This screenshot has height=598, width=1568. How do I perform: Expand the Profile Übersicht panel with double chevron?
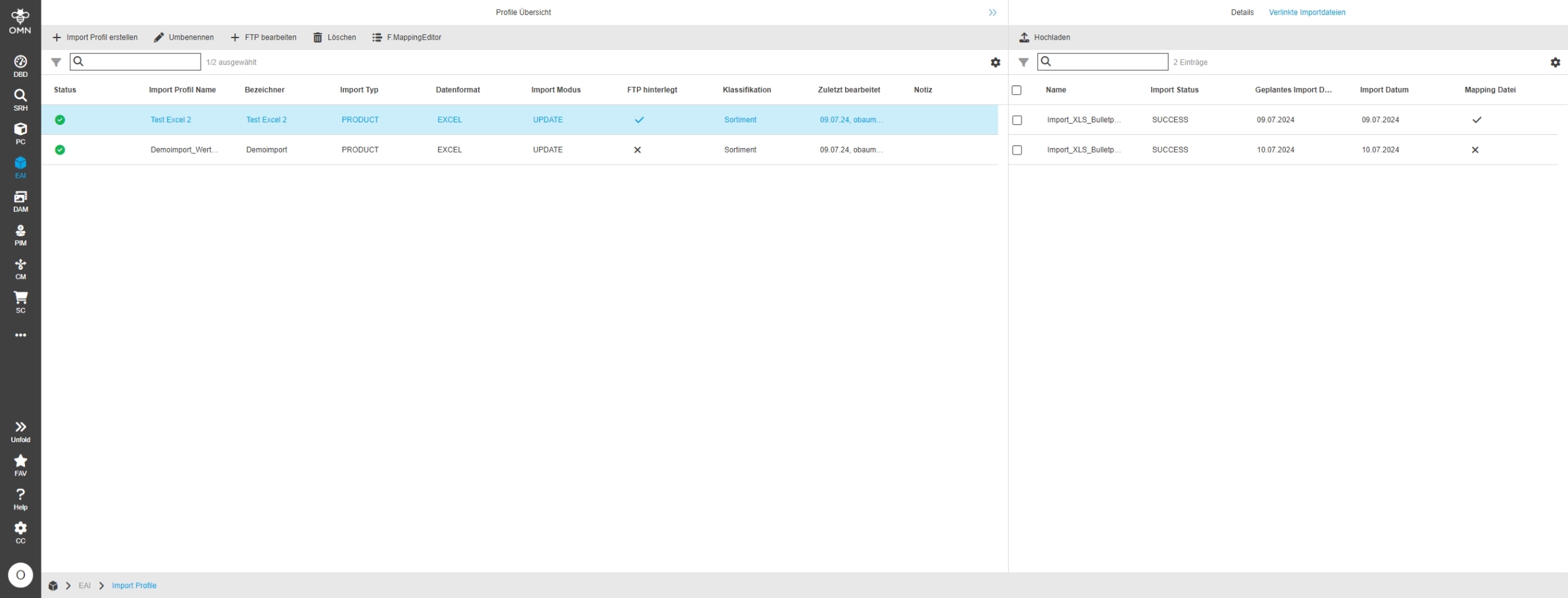pyautogui.click(x=992, y=12)
